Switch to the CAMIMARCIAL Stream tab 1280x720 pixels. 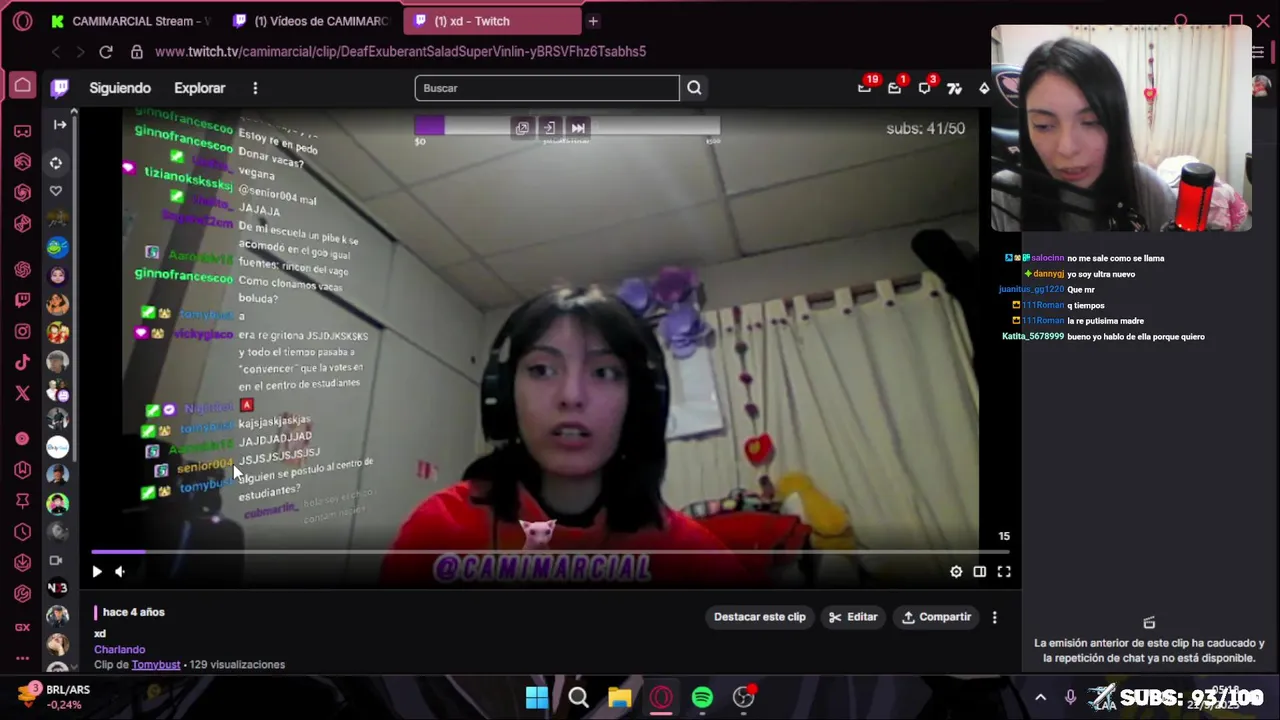click(131, 21)
